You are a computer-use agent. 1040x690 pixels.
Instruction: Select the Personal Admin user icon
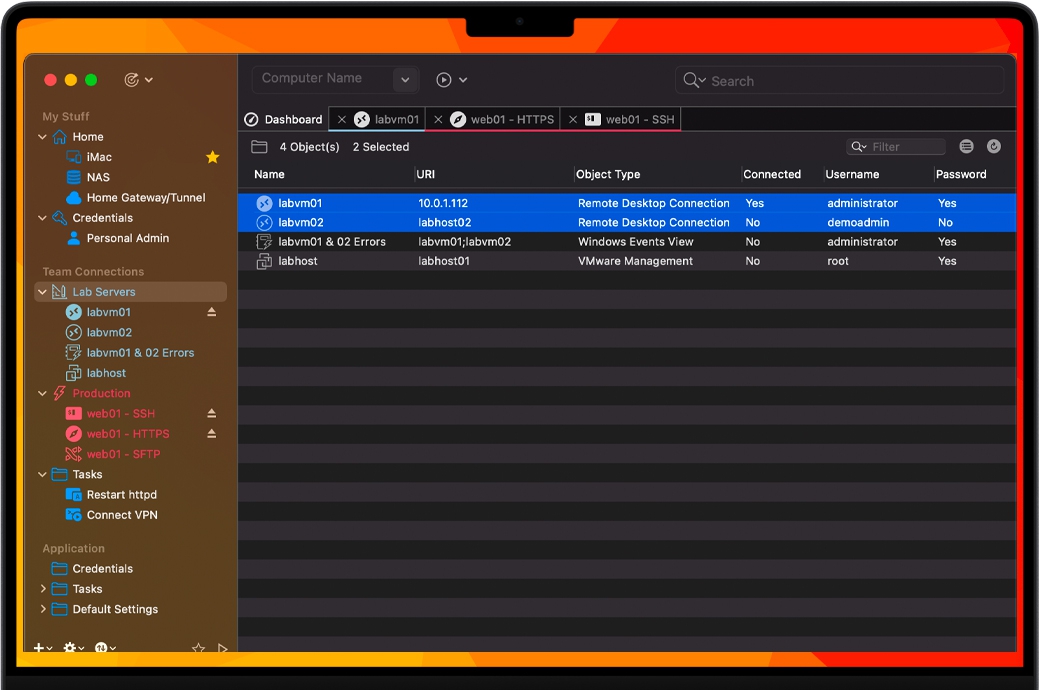(x=74, y=238)
